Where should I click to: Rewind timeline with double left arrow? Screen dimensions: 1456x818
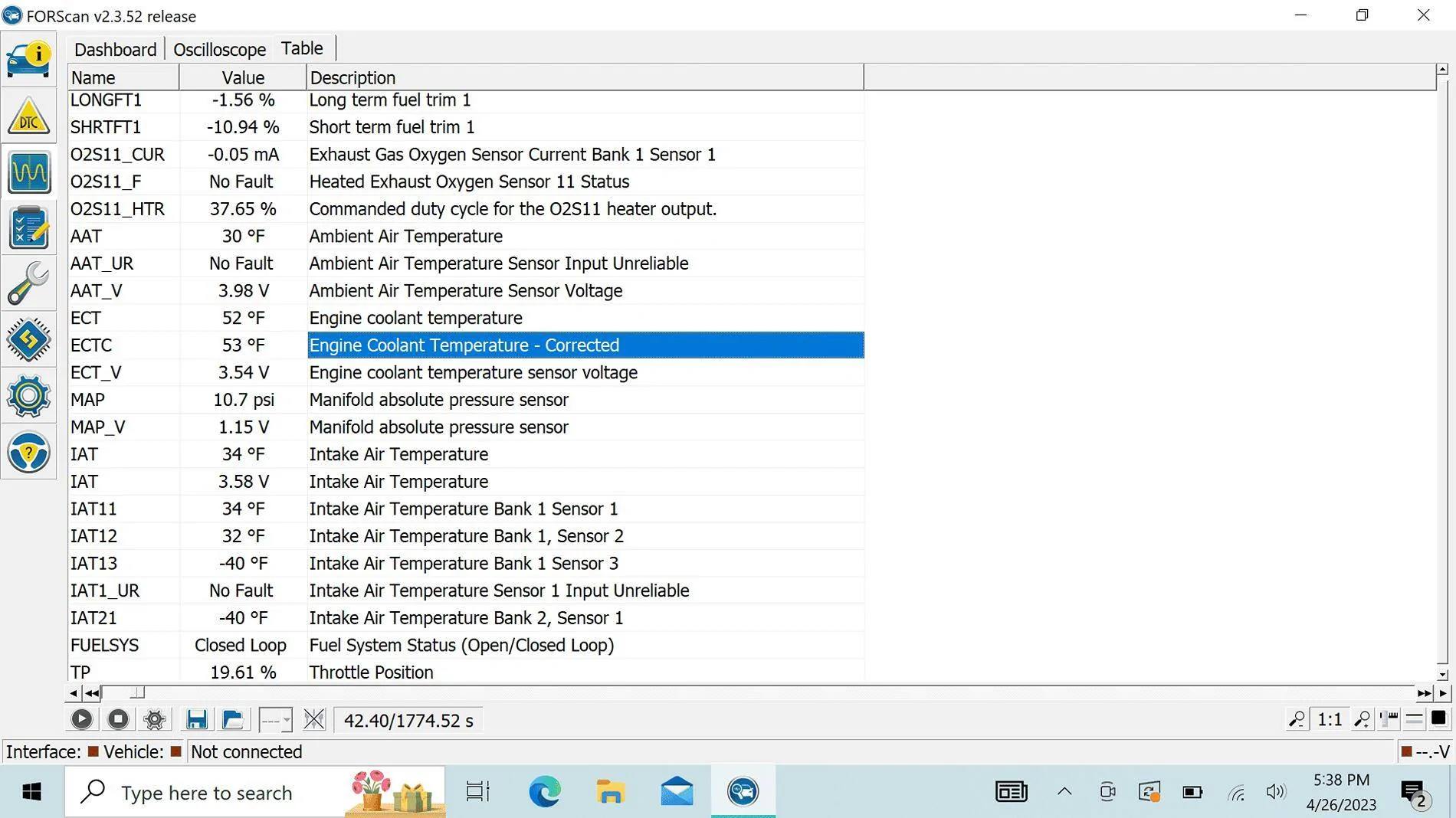pyautogui.click(x=92, y=693)
